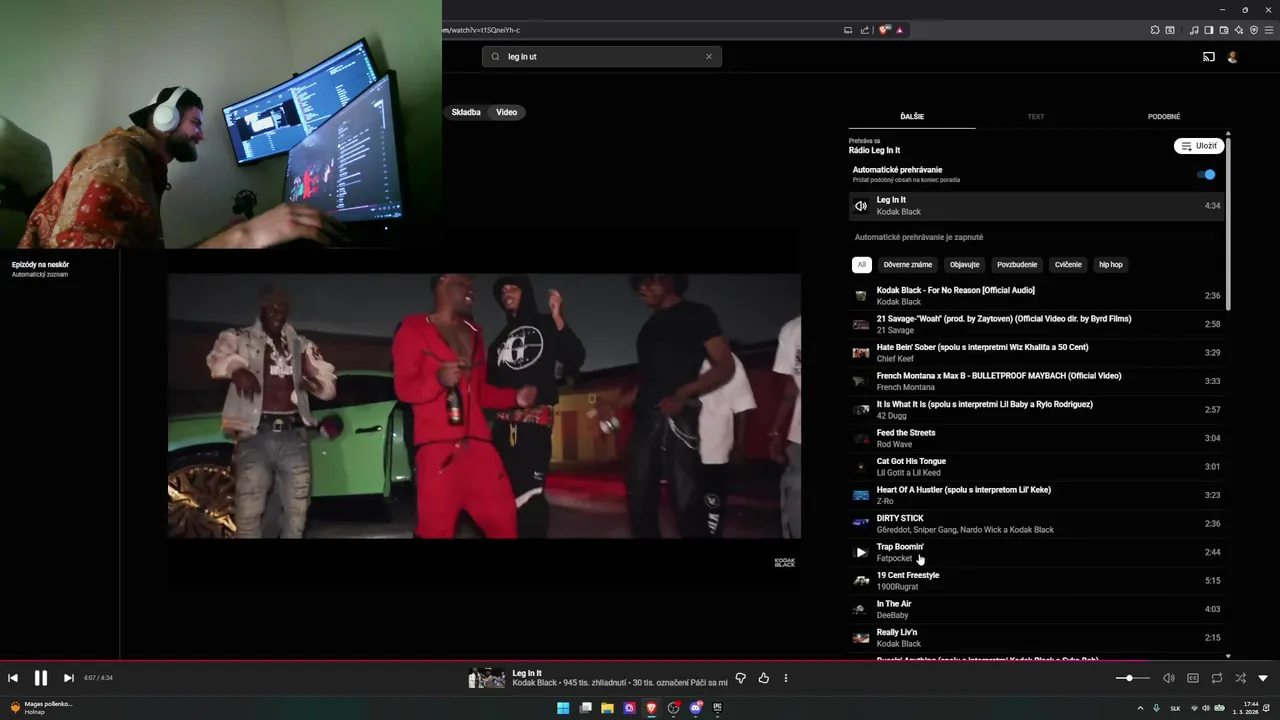Play 19 Cent Freestyle by 1900Rugrat
This screenshot has width=1280, height=720.
pos(1036,581)
